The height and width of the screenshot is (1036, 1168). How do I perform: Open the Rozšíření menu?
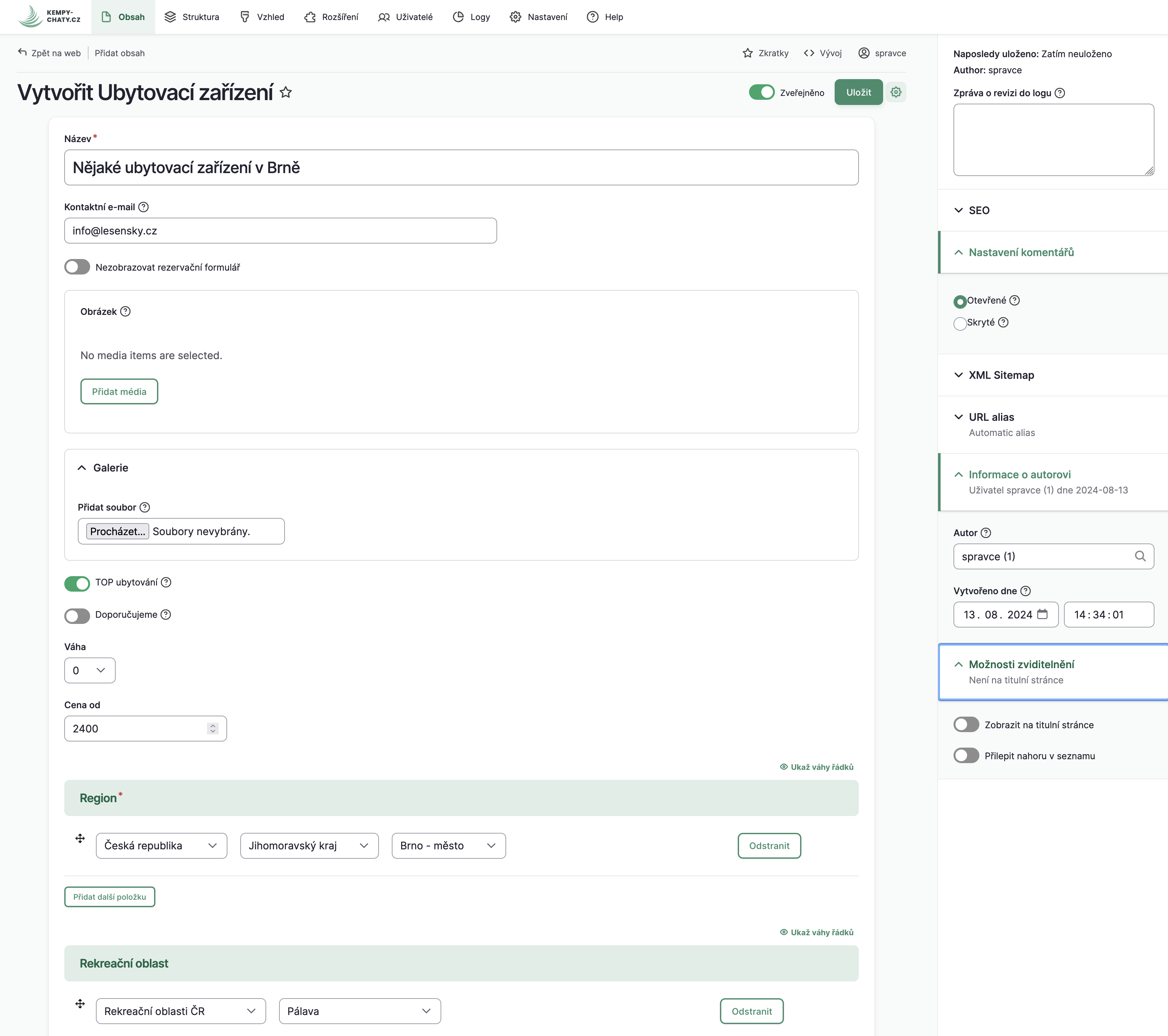click(331, 16)
